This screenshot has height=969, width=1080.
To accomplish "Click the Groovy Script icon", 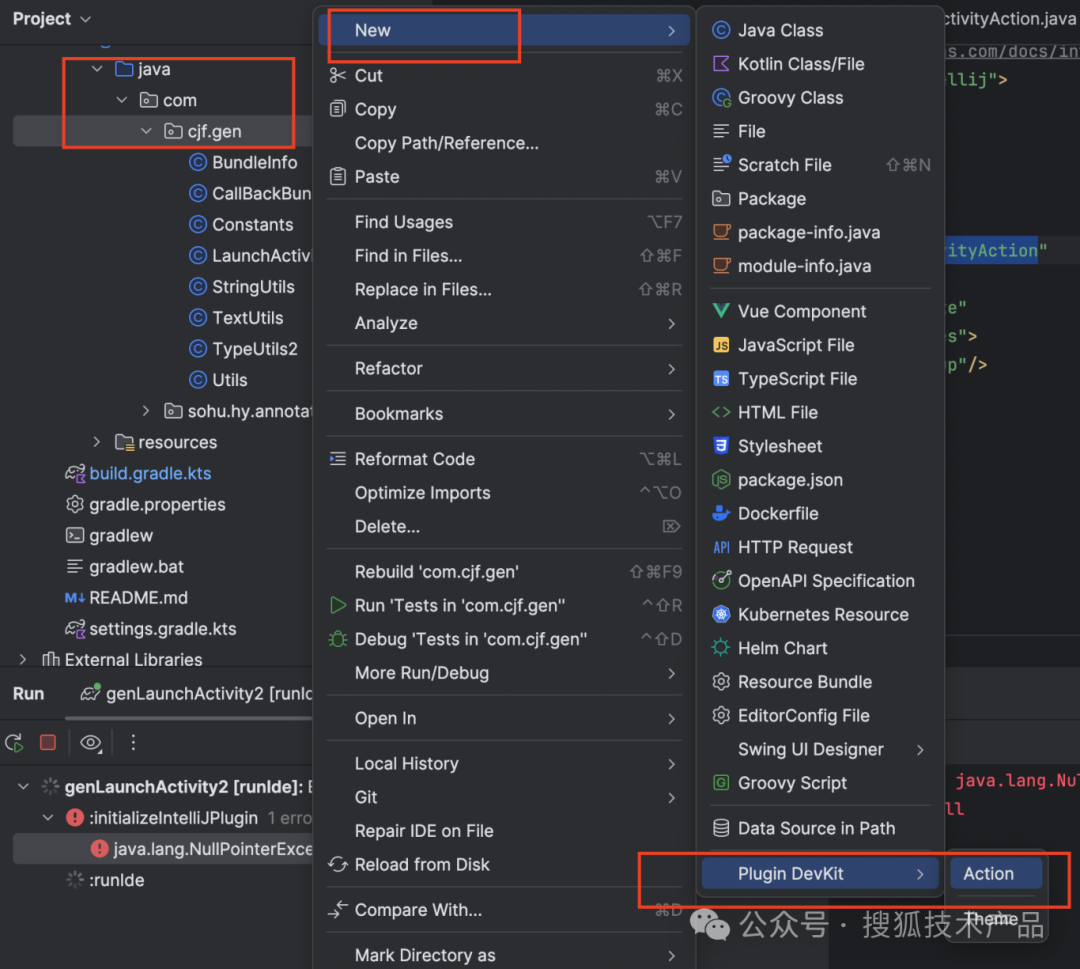I will tap(721, 783).
